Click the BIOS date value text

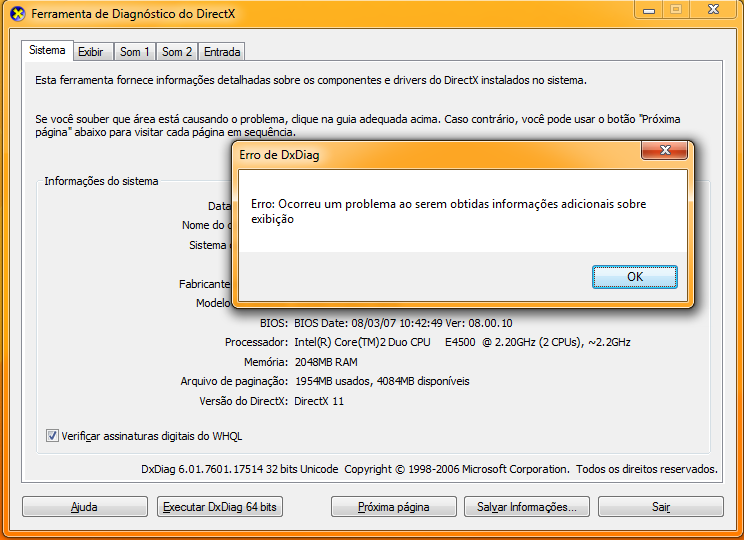[x=403, y=323]
